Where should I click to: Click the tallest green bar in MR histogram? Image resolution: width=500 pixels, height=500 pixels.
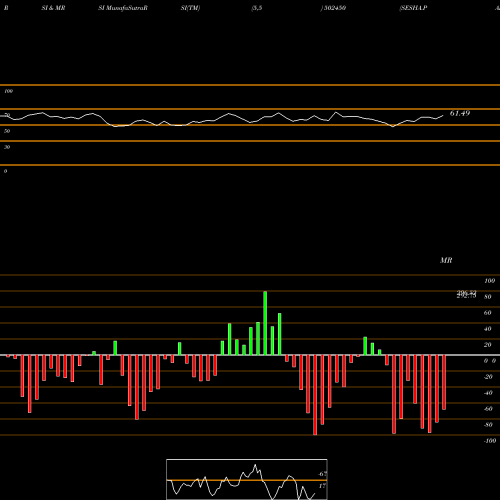pos(265,323)
